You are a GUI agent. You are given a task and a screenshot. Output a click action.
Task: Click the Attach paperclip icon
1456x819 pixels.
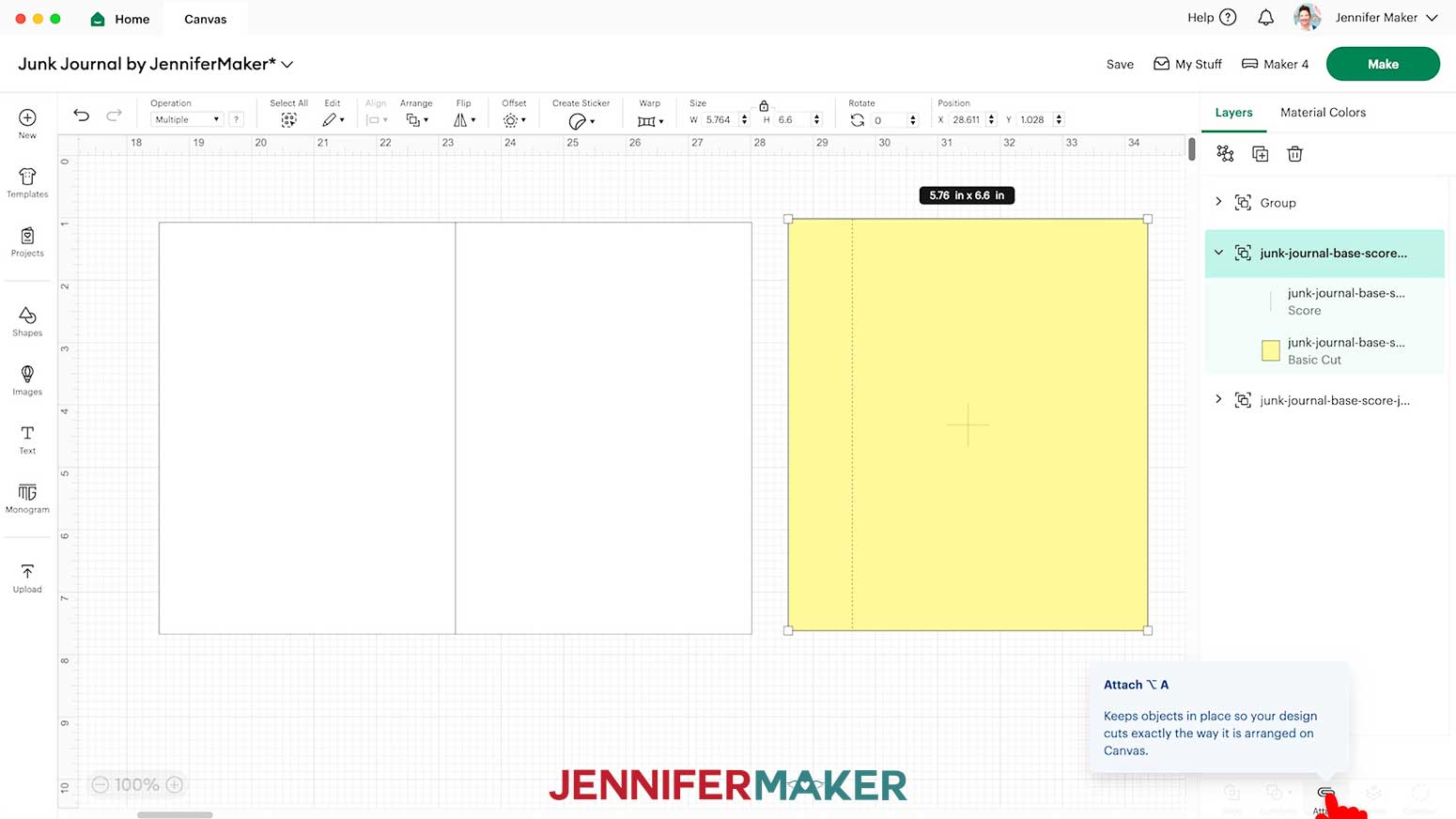coord(1325,795)
